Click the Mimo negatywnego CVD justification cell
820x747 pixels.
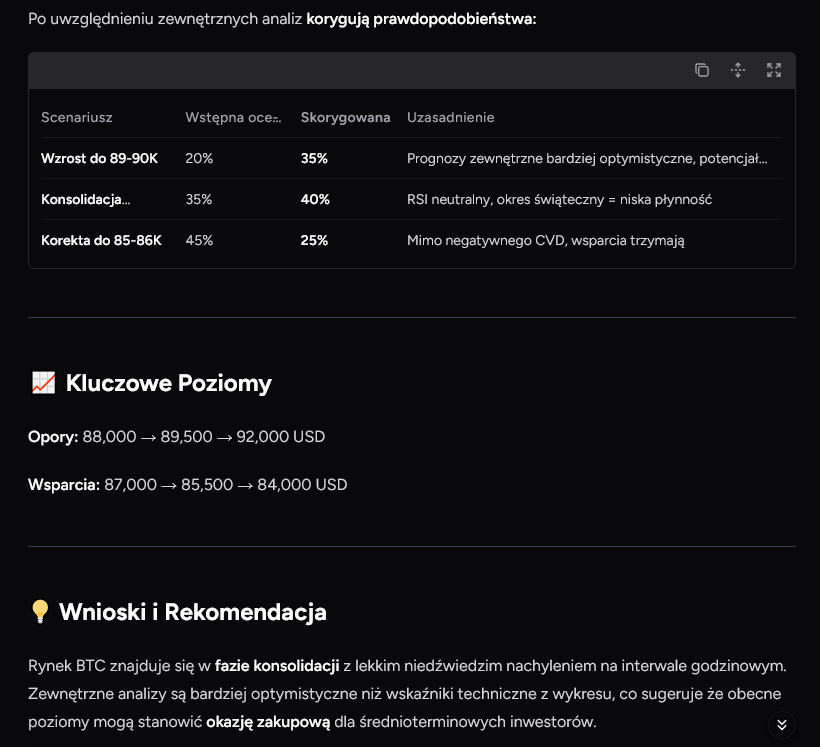tap(545, 240)
